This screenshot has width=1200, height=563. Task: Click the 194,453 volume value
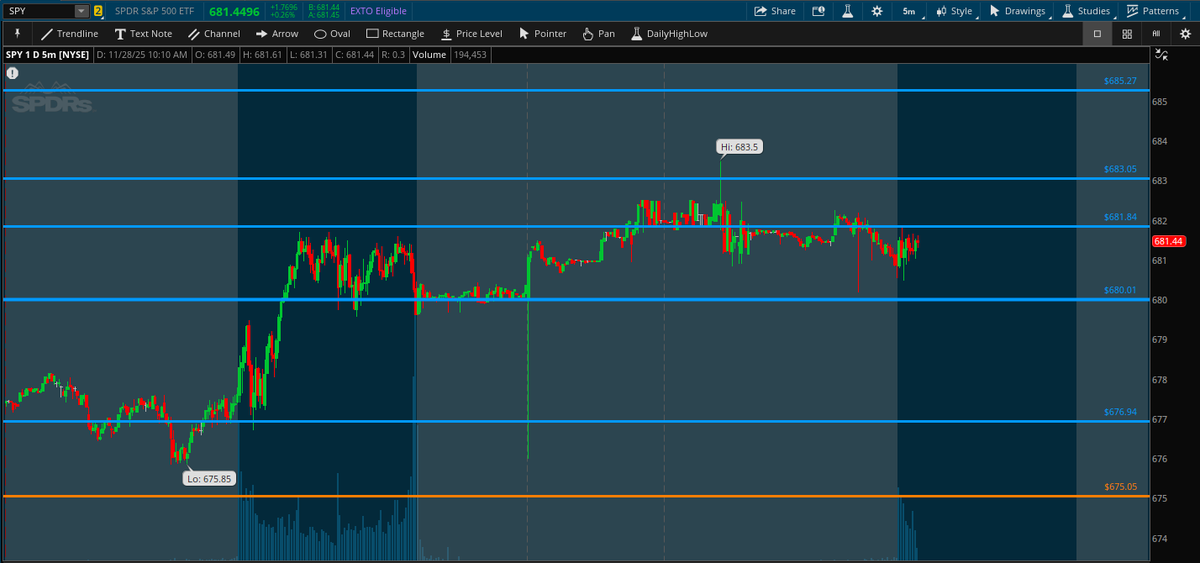[x=469, y=55]
